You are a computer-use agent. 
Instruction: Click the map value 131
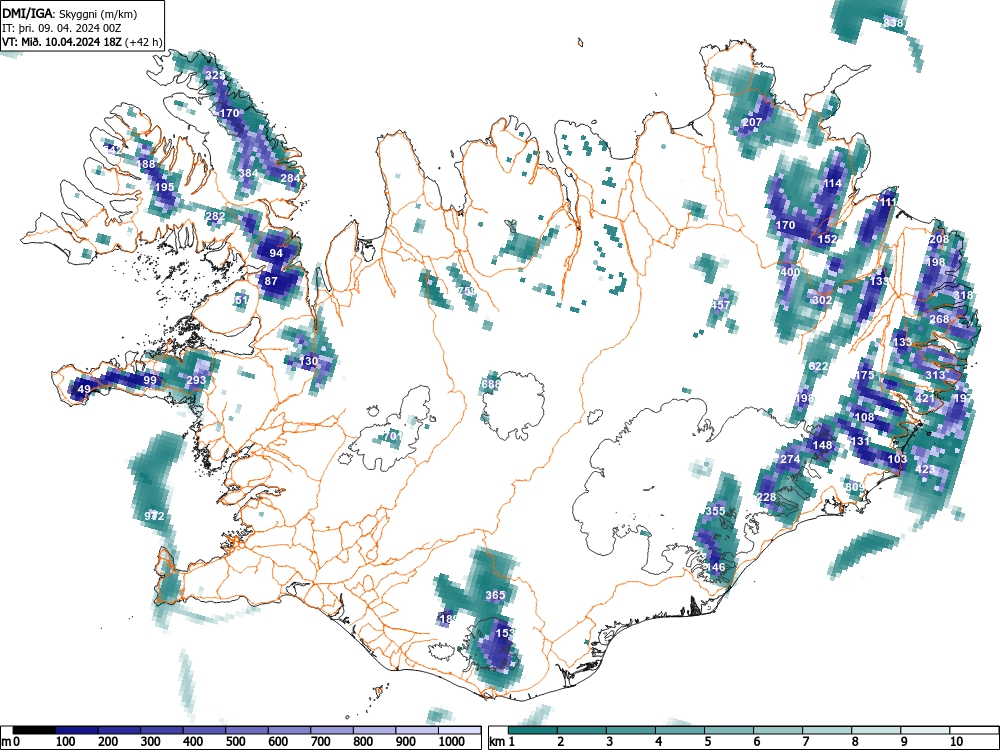[x=860, y=441]
